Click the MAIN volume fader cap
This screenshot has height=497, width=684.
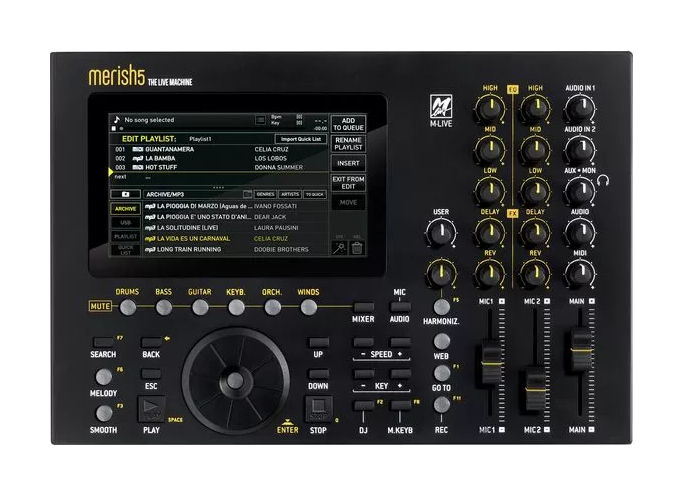click(x=581, y=350)
